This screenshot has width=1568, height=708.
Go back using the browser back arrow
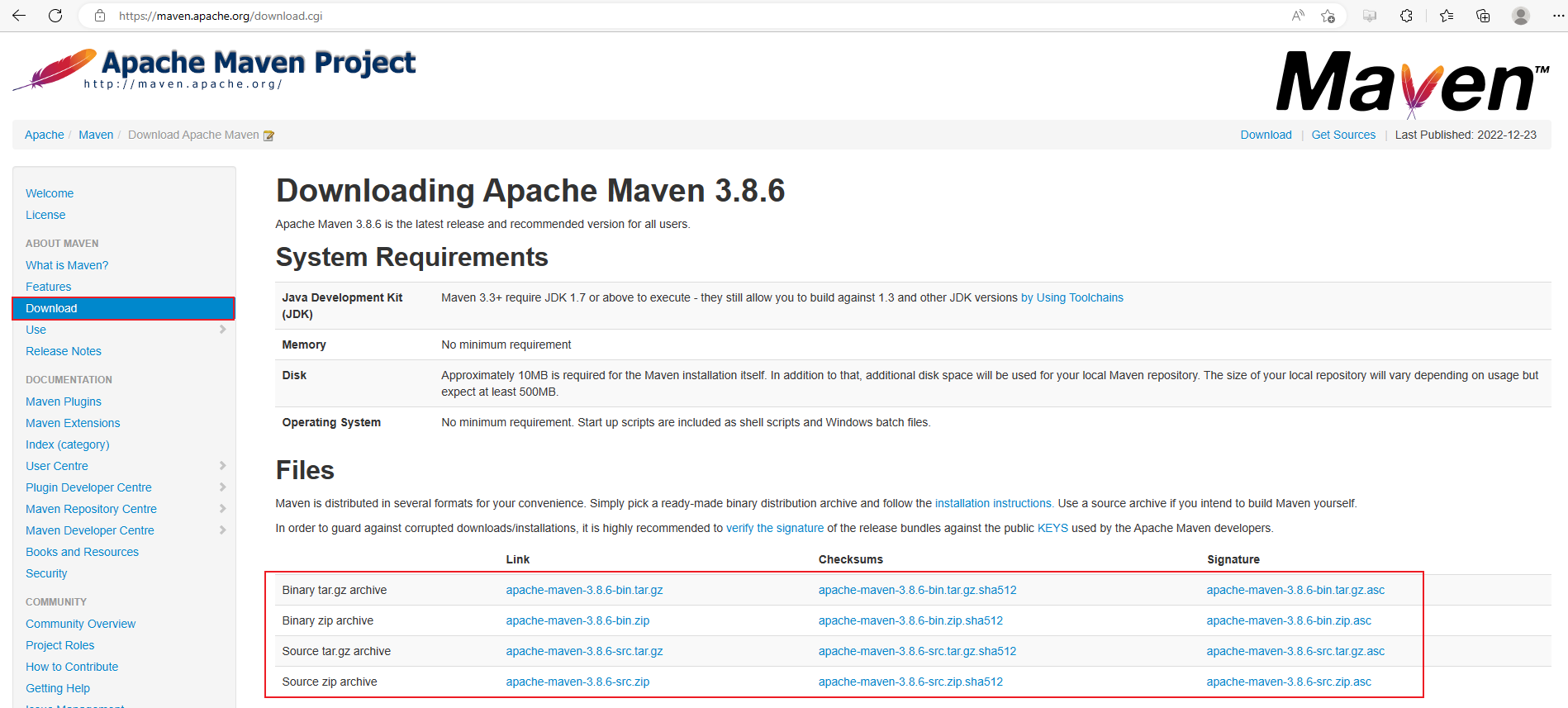(19, 16)
